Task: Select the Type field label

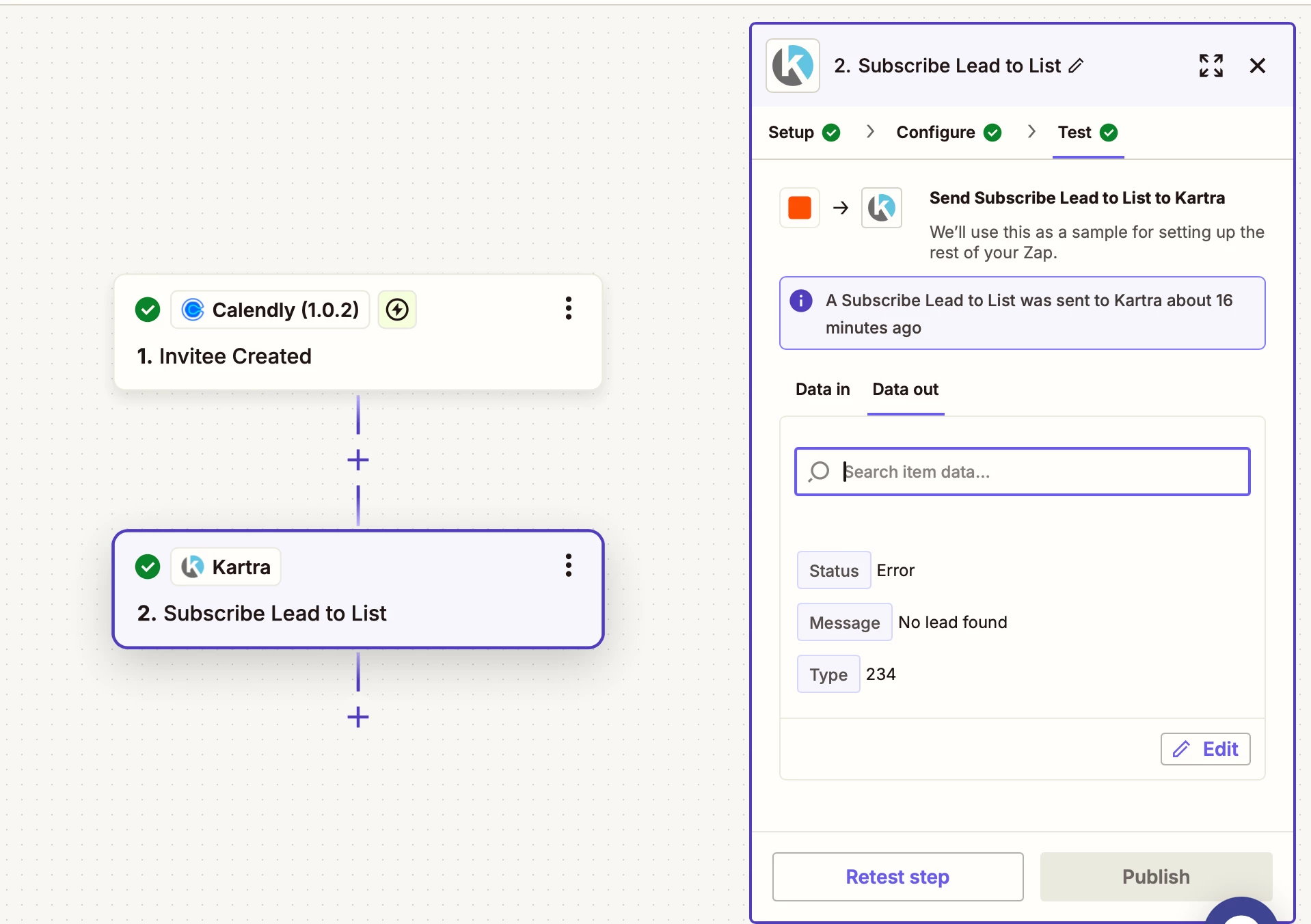Action: point(828,675)
